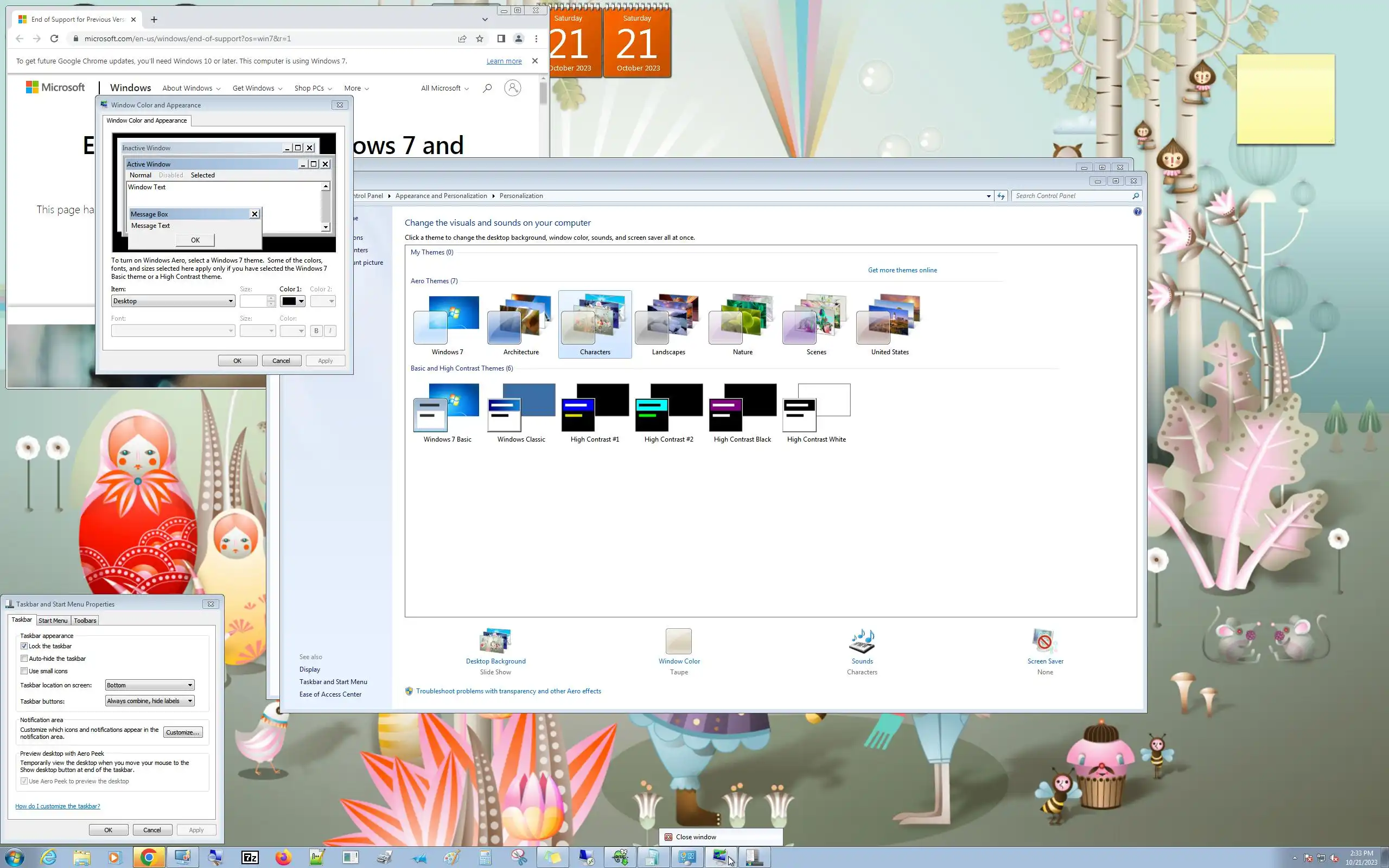The width and height of the screenshot is (1389, 868).
Task: Reload the Chrome page
Action: click(x=54, y=39)
